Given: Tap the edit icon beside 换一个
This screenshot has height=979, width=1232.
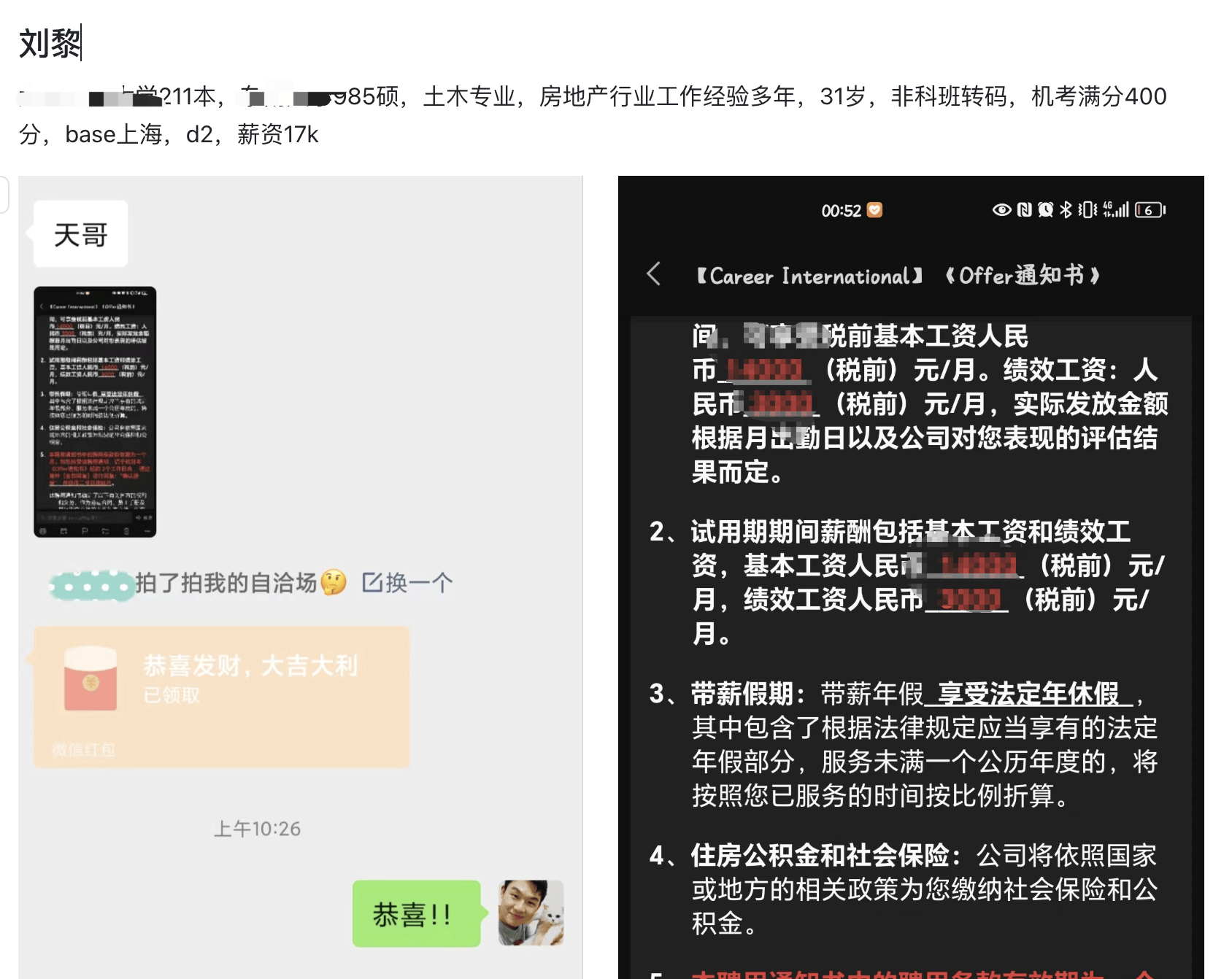Looking at the screenshot, I should click(x=371, y=582).
